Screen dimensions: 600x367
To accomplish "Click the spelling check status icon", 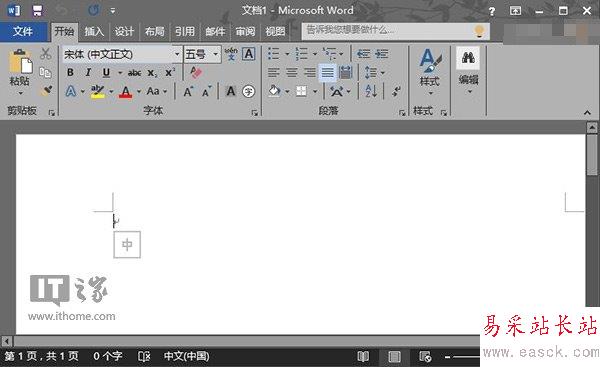I will point(144,357).
